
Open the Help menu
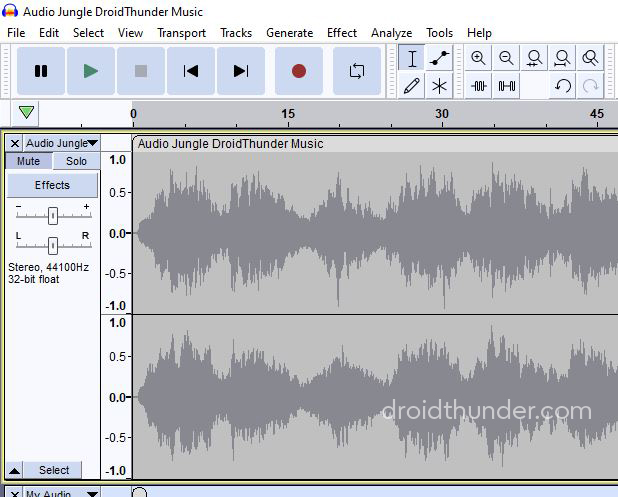tap(479, 33)
